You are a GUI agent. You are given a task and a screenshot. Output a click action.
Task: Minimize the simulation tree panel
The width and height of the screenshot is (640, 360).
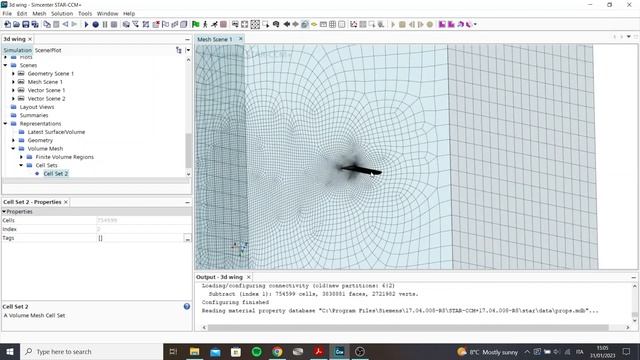click(187, 40)
